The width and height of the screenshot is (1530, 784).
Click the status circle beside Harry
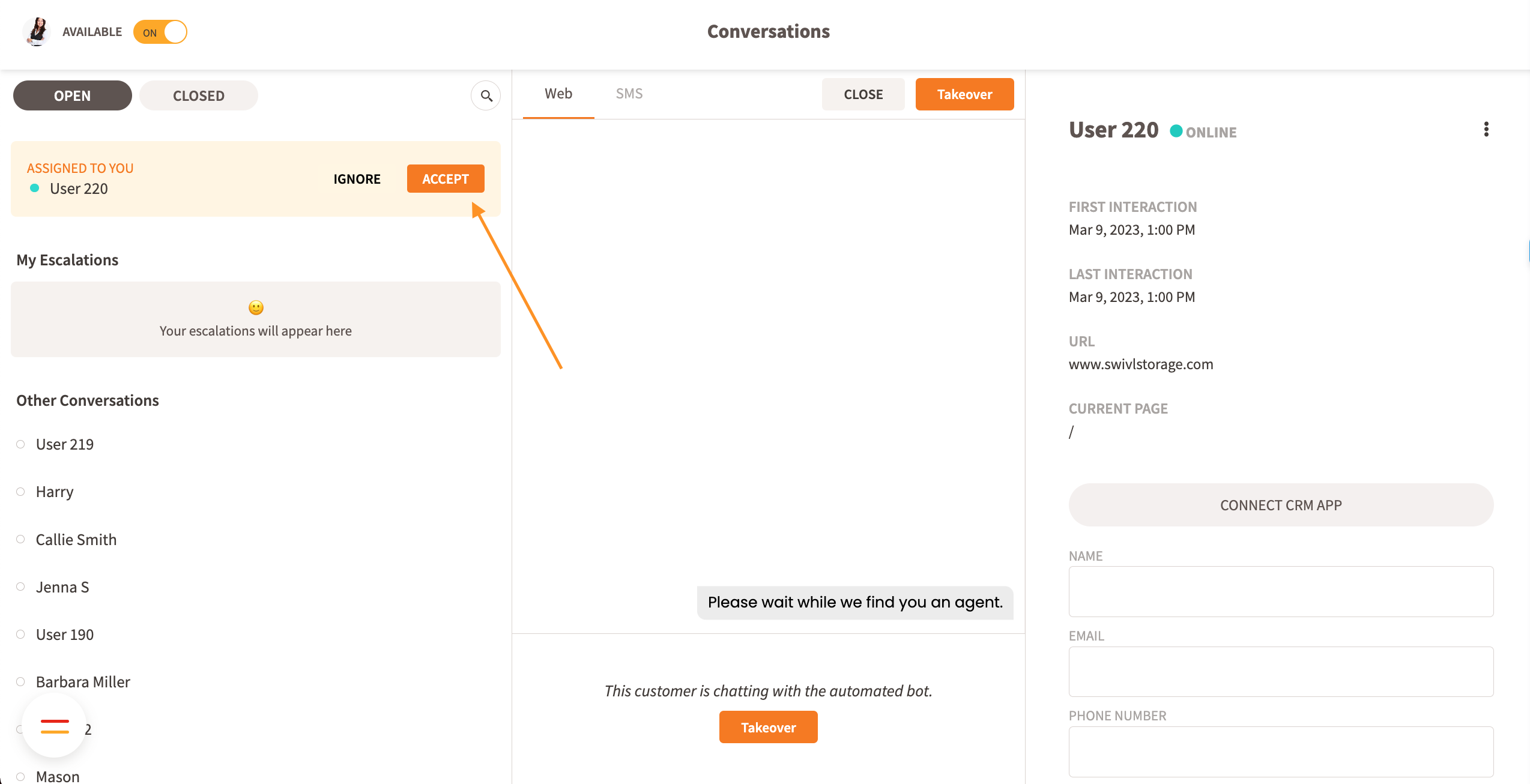pyautogui.click(x=20, y=492)
